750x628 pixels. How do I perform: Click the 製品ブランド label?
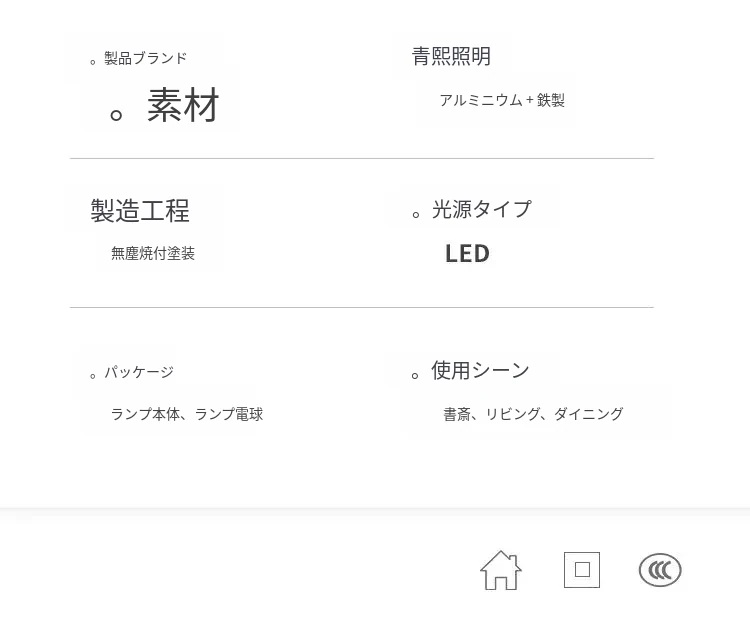(x=145, y=58)
